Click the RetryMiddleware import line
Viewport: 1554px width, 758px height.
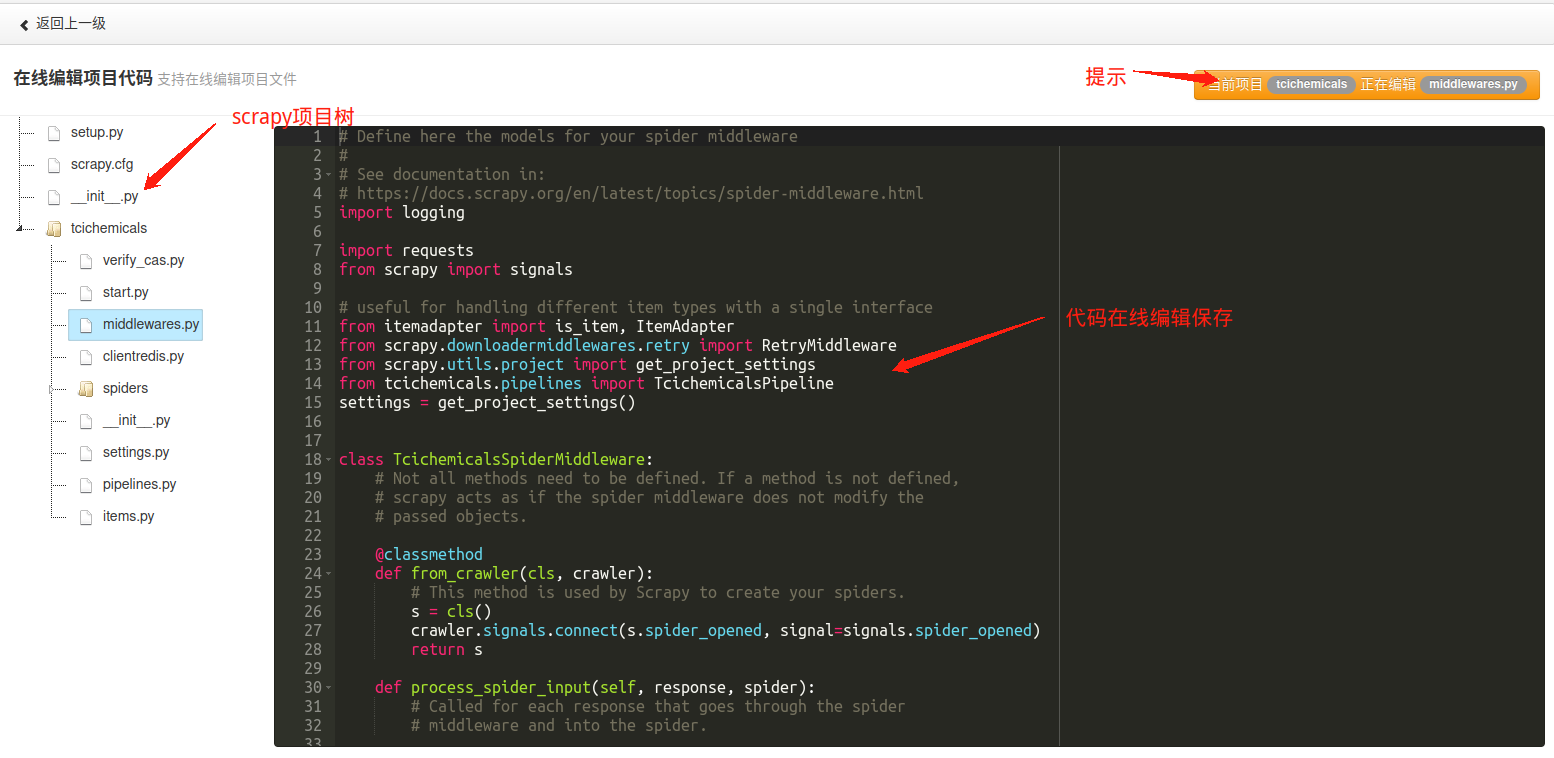[x=618, y=345]
